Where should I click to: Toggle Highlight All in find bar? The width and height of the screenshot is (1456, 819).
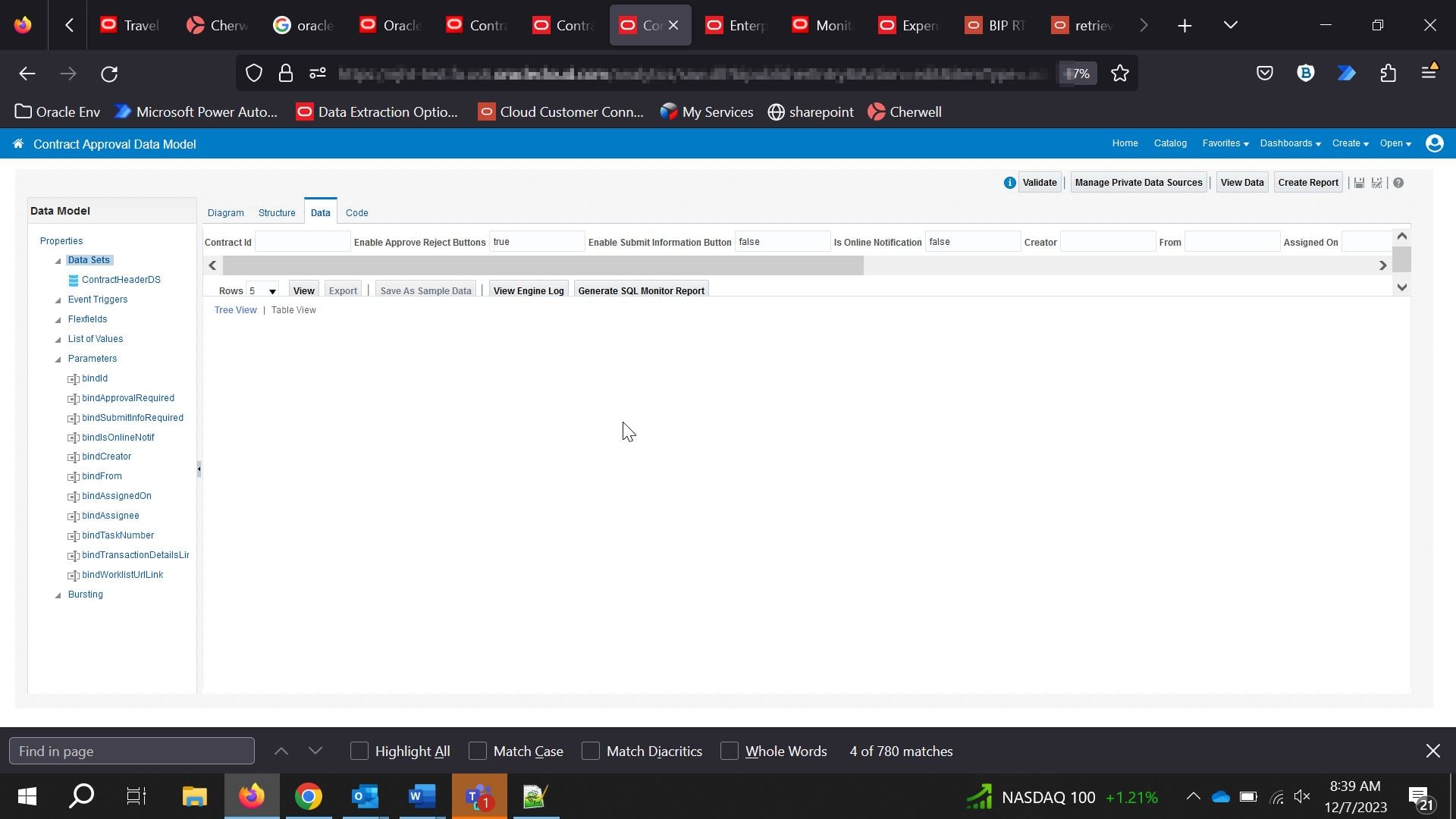358,750
